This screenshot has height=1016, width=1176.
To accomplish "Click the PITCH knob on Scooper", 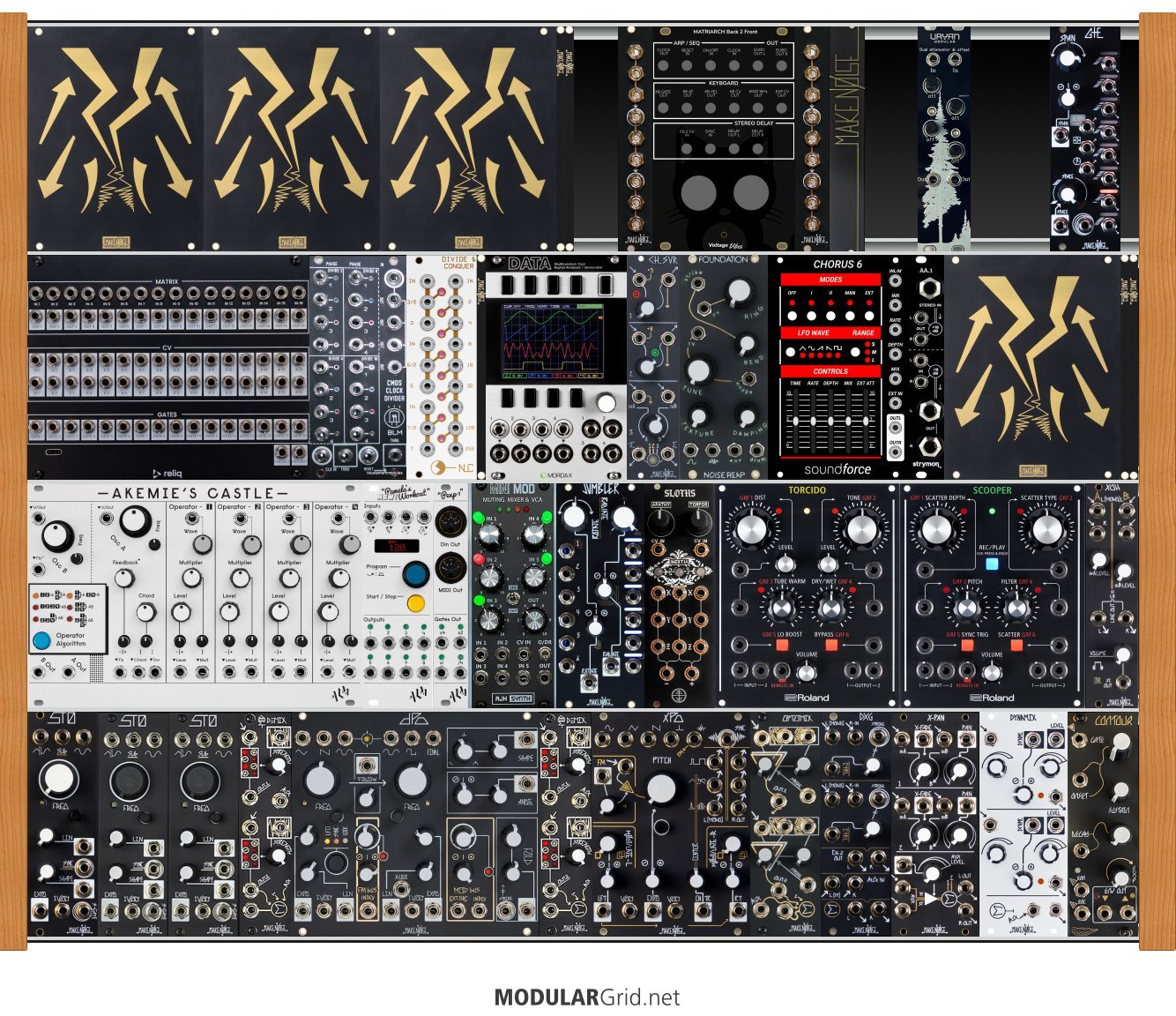I will click(967, 609).
